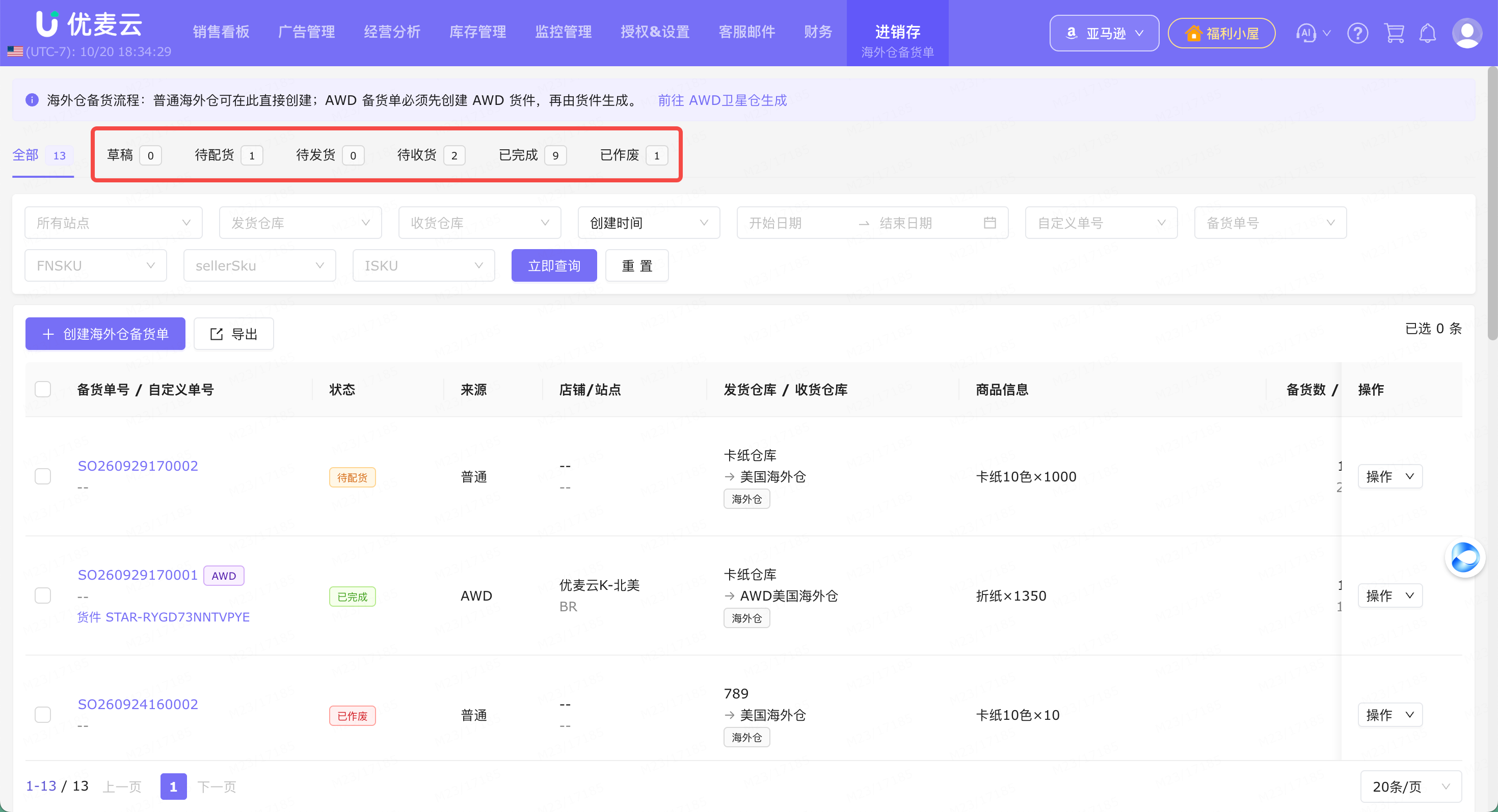This screenshot has width=1498, height=812.
Task: Open 货件 STAR-RYGD73NNTVPYE link
Action: tap(164, 617)
